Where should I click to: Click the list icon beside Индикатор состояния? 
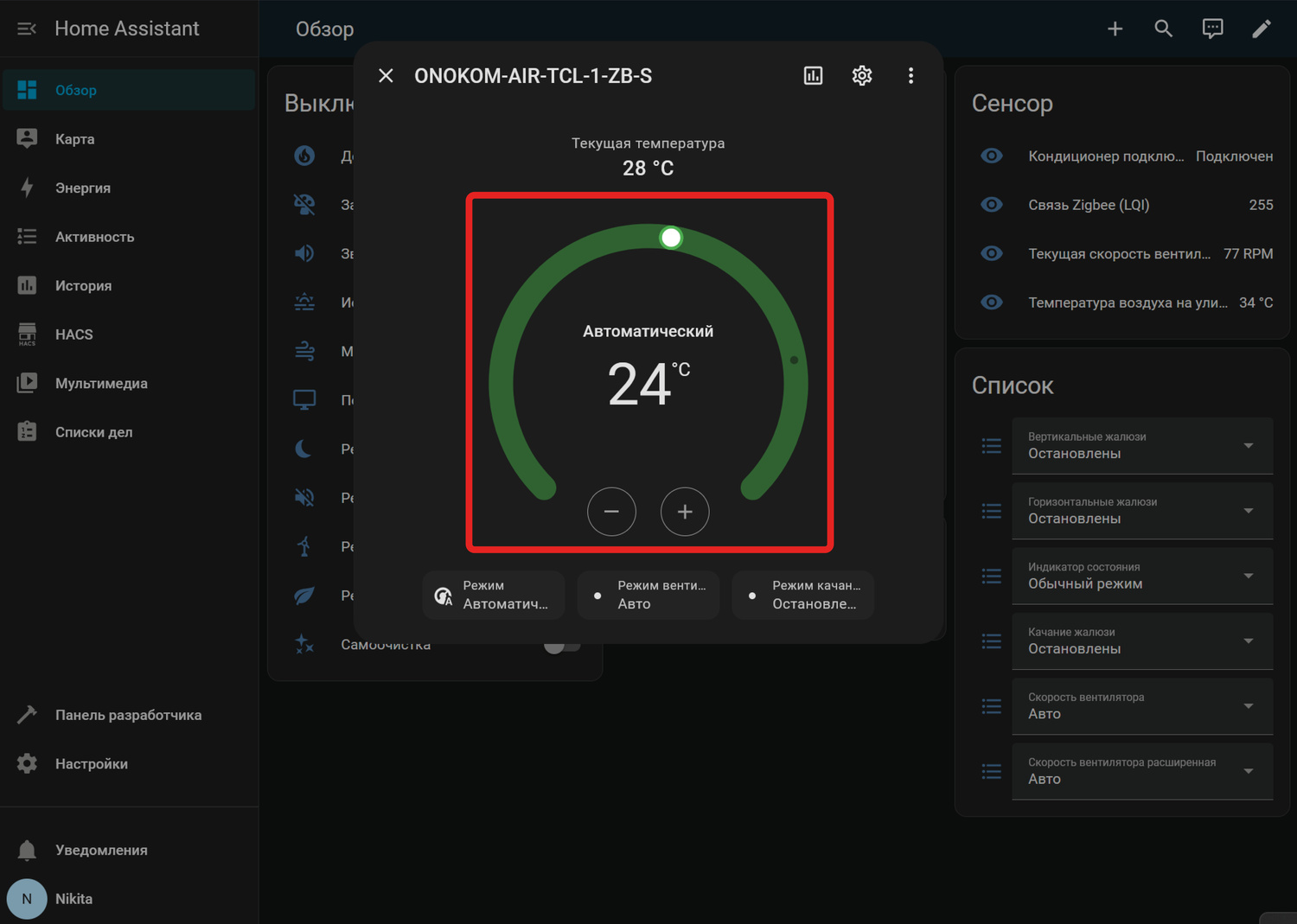pos(992,576)
